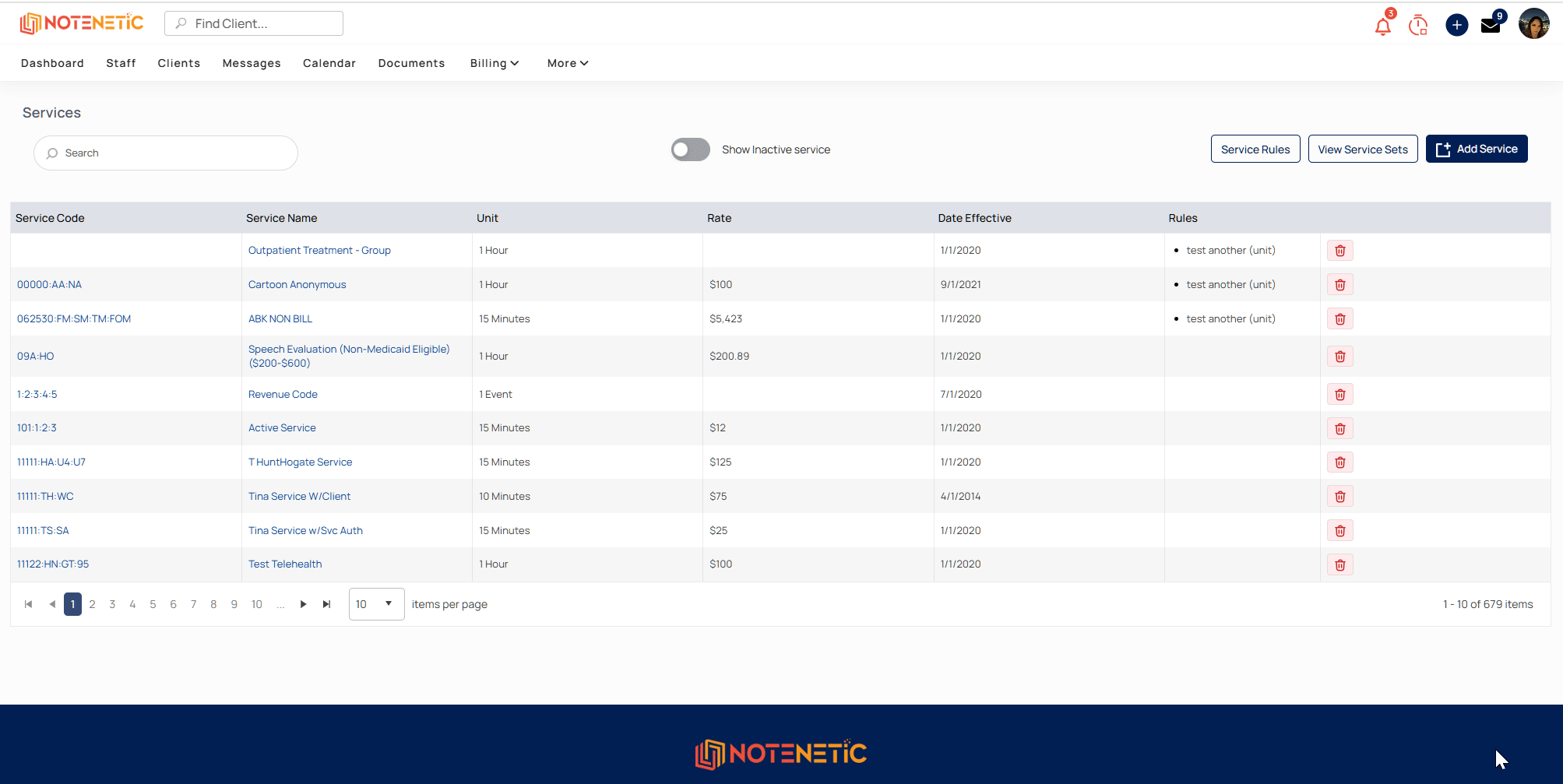Toggle Show Inactive service switch
1563x784 pixels.
pyautogui.click(x=691, y=149)
